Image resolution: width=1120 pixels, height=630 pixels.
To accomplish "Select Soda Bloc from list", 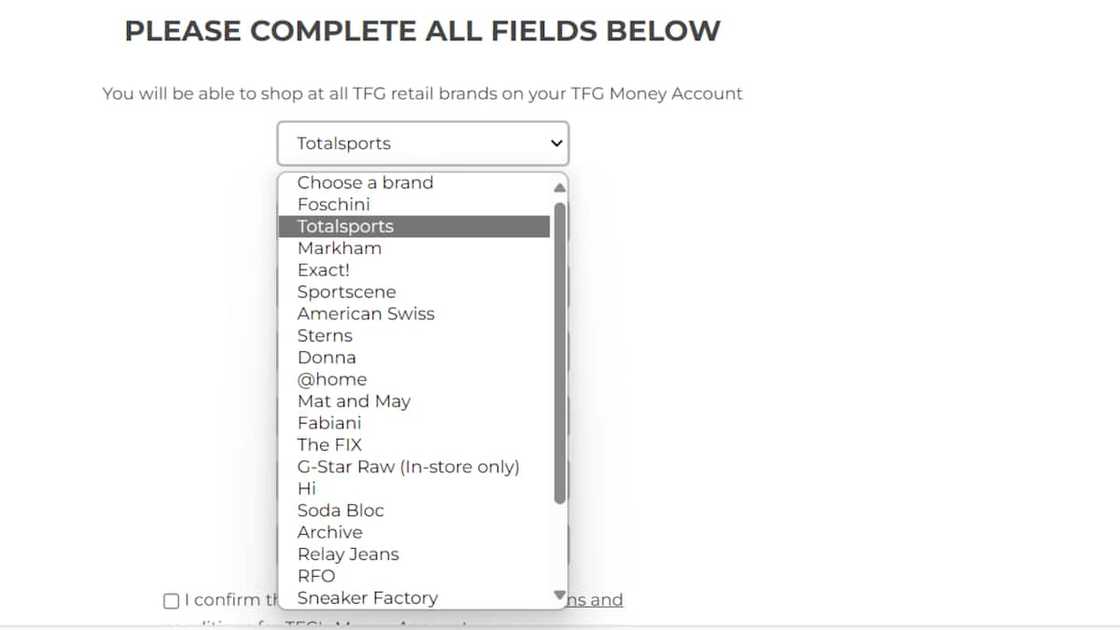I will (341, 511).
